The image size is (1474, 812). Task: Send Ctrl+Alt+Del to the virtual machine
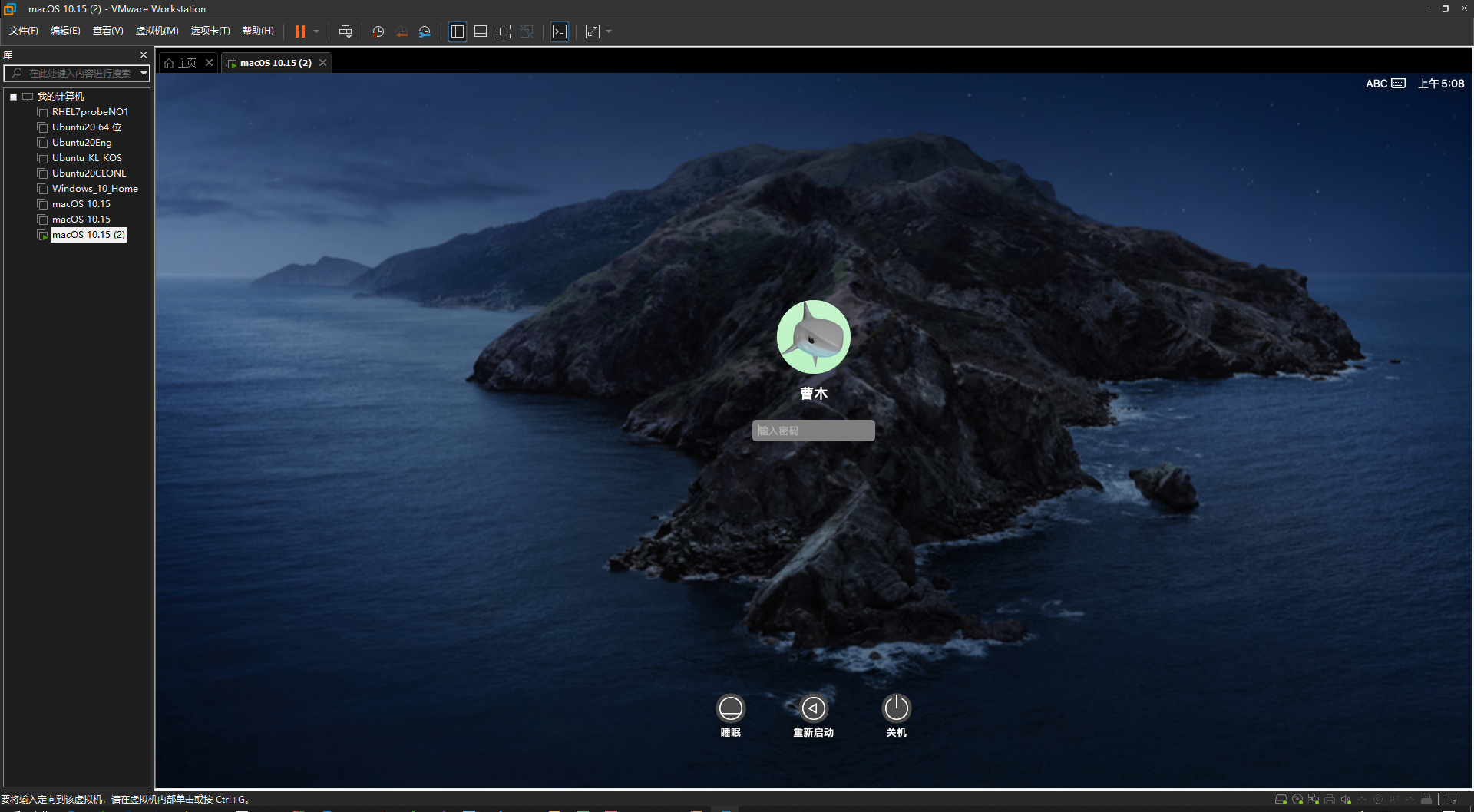tap(346, 31)
